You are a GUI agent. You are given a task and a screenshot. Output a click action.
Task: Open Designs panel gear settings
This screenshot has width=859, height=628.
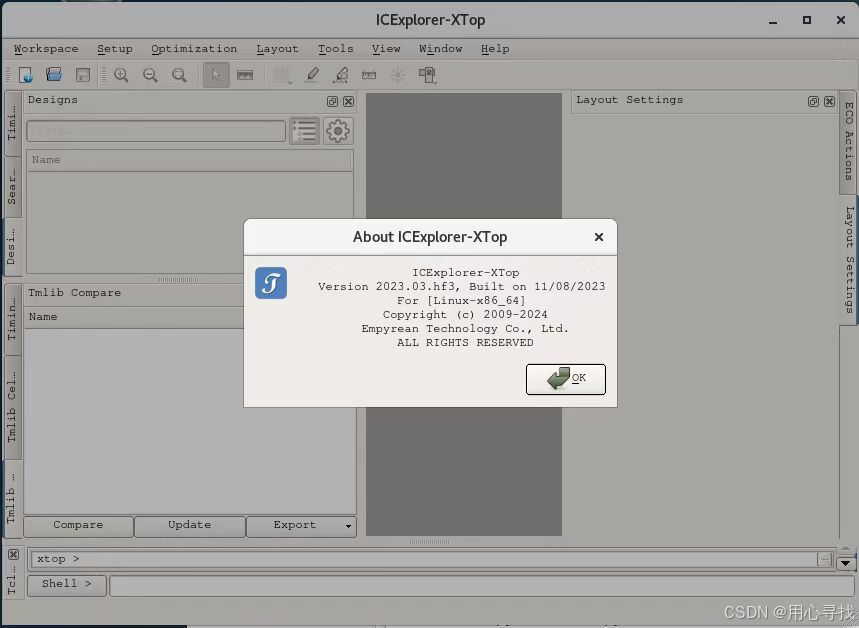(x=338, y=131)
